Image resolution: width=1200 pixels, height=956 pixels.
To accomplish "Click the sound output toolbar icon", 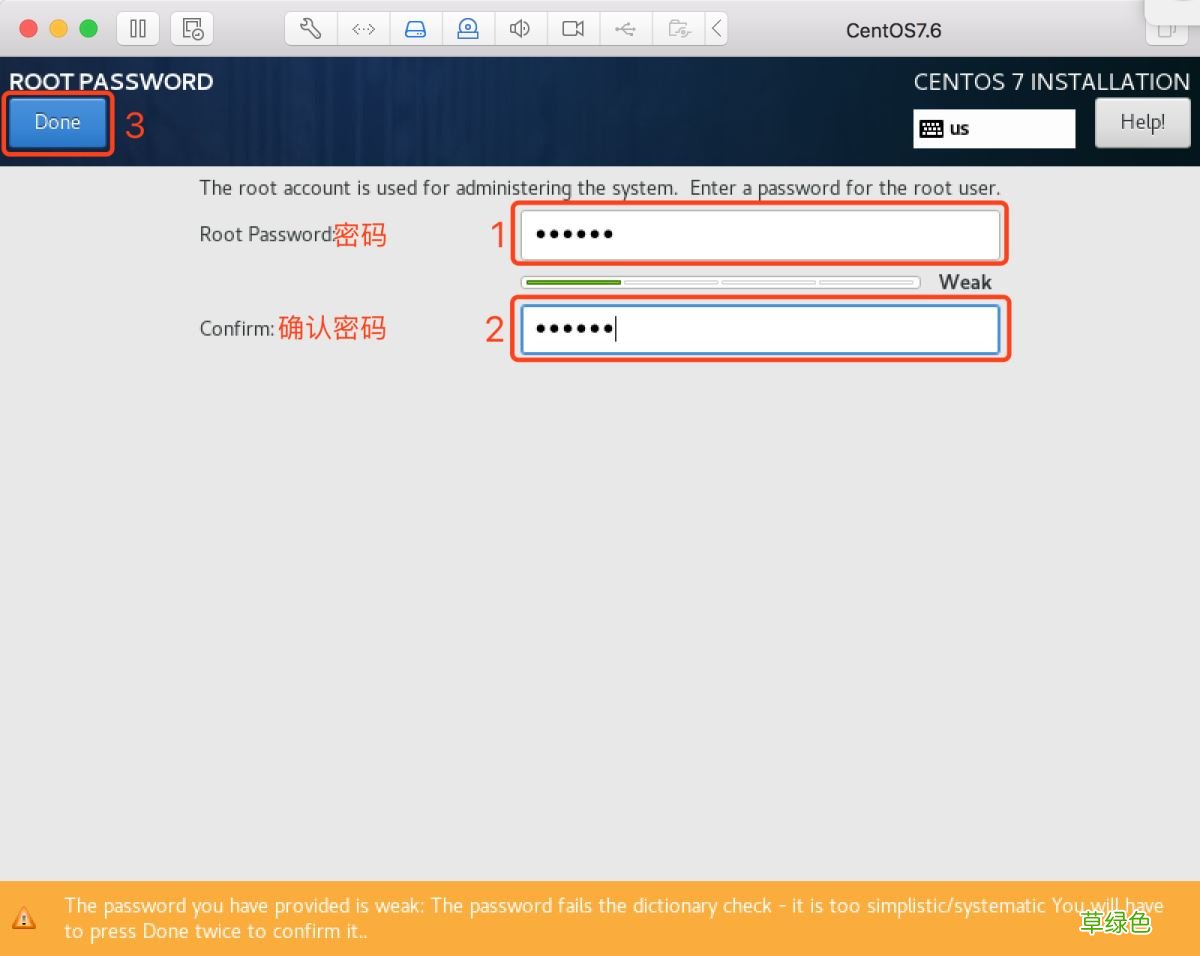I will 520,28.
